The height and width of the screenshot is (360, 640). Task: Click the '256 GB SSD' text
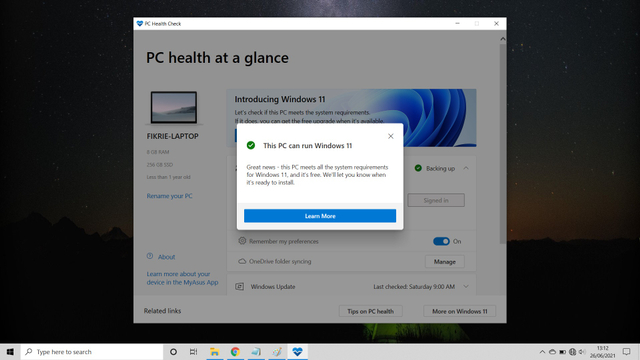(160, 165)
